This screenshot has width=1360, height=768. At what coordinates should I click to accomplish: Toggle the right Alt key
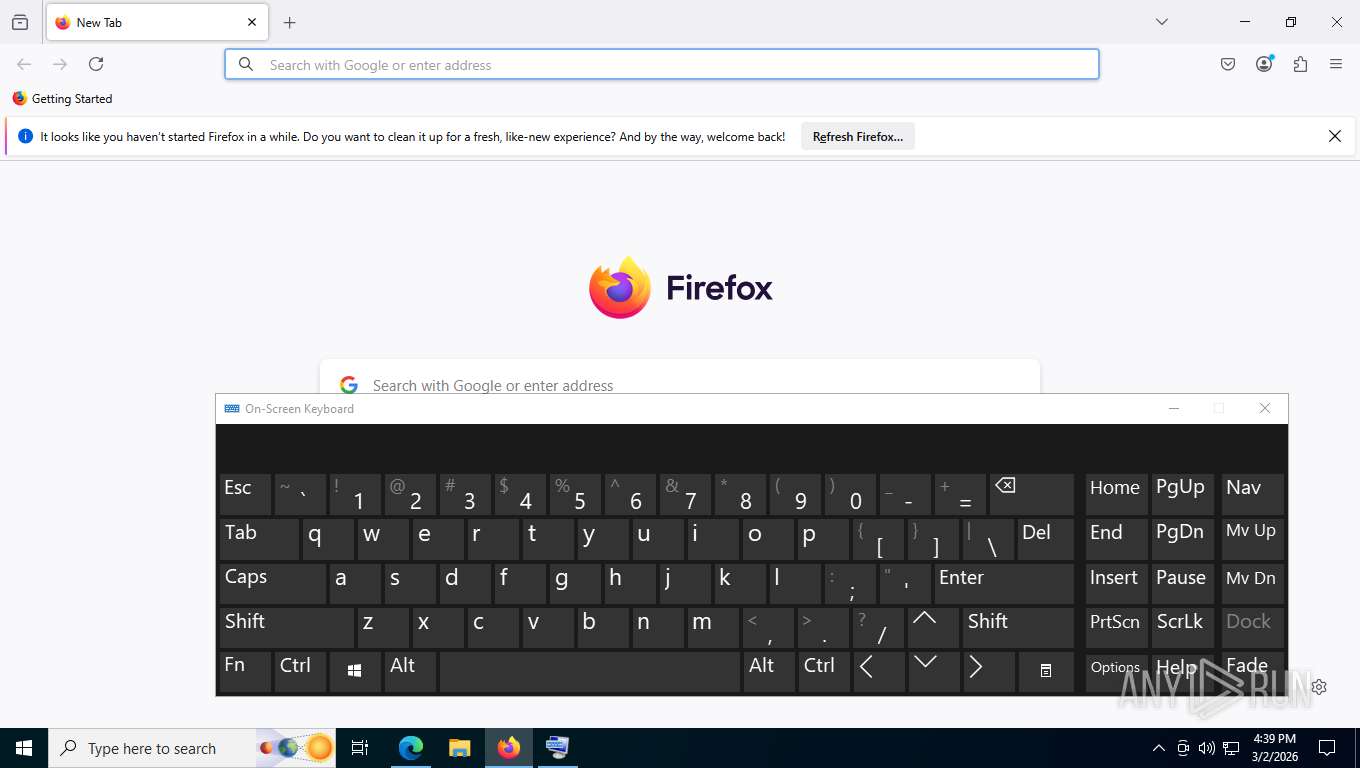tap(768, 672)
